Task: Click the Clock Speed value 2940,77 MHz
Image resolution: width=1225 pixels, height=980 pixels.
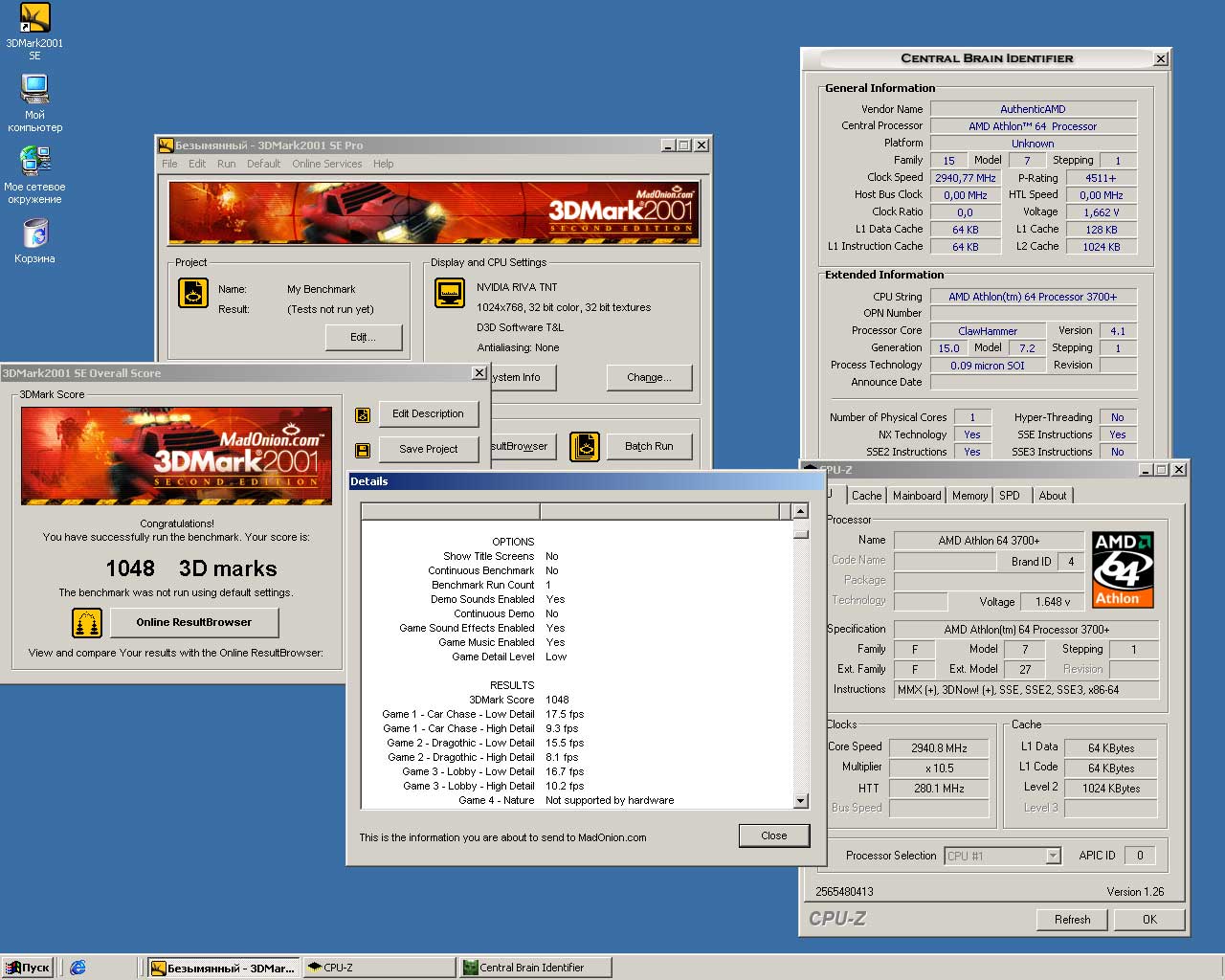Action: [x=965, y=178]
